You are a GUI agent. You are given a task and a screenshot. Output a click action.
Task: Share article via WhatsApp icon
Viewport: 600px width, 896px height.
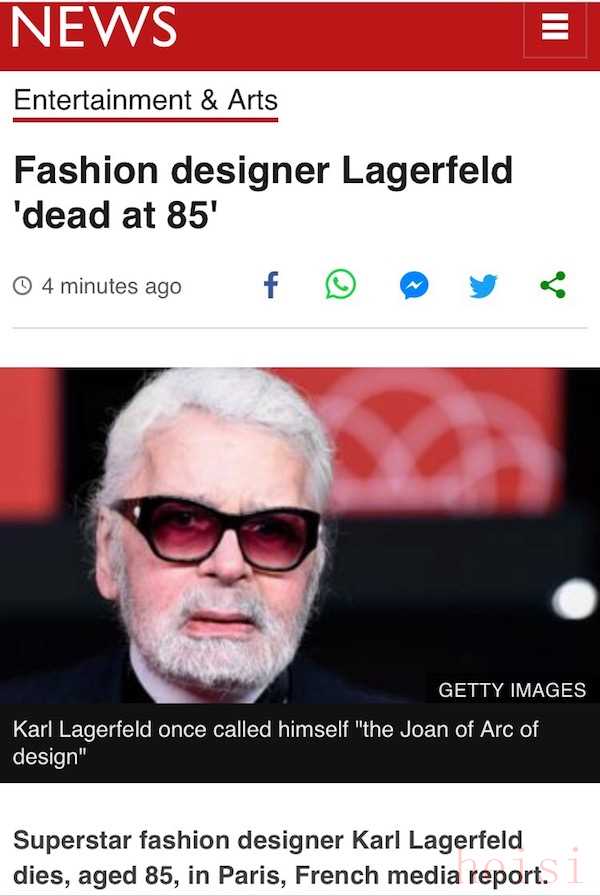[x=341, y=284]
